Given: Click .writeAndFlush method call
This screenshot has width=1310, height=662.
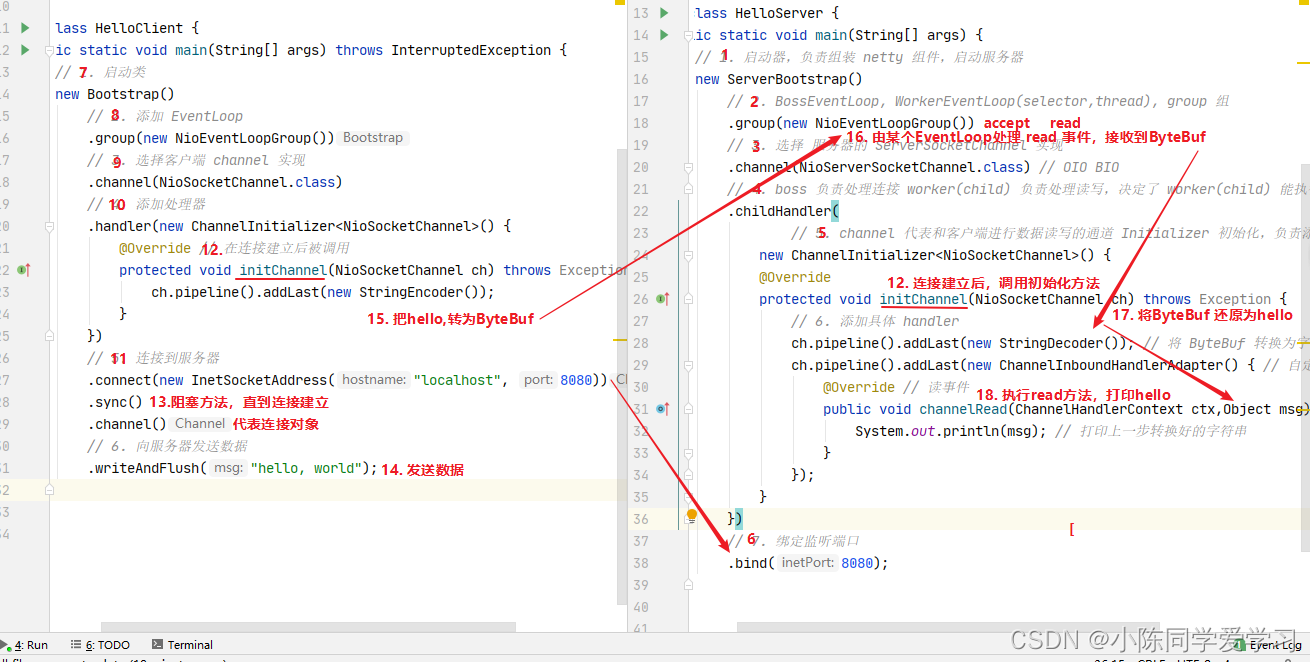Looking at the screenshot, I should tap(147, 468).
